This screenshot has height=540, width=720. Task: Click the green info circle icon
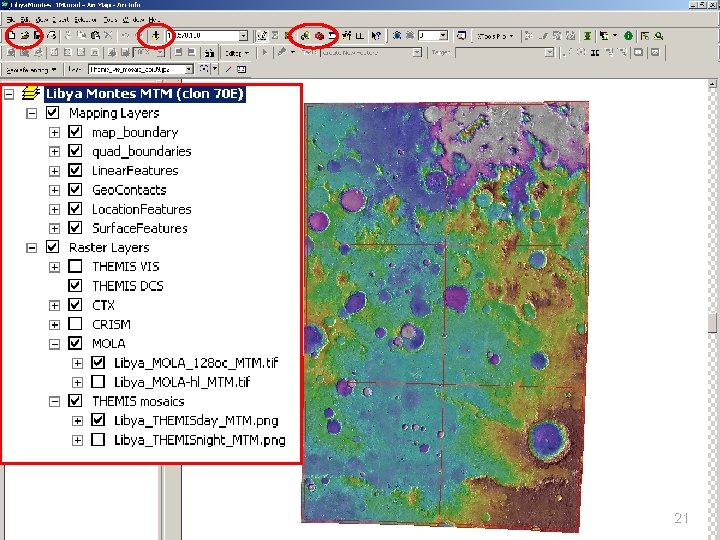(628, 35)
